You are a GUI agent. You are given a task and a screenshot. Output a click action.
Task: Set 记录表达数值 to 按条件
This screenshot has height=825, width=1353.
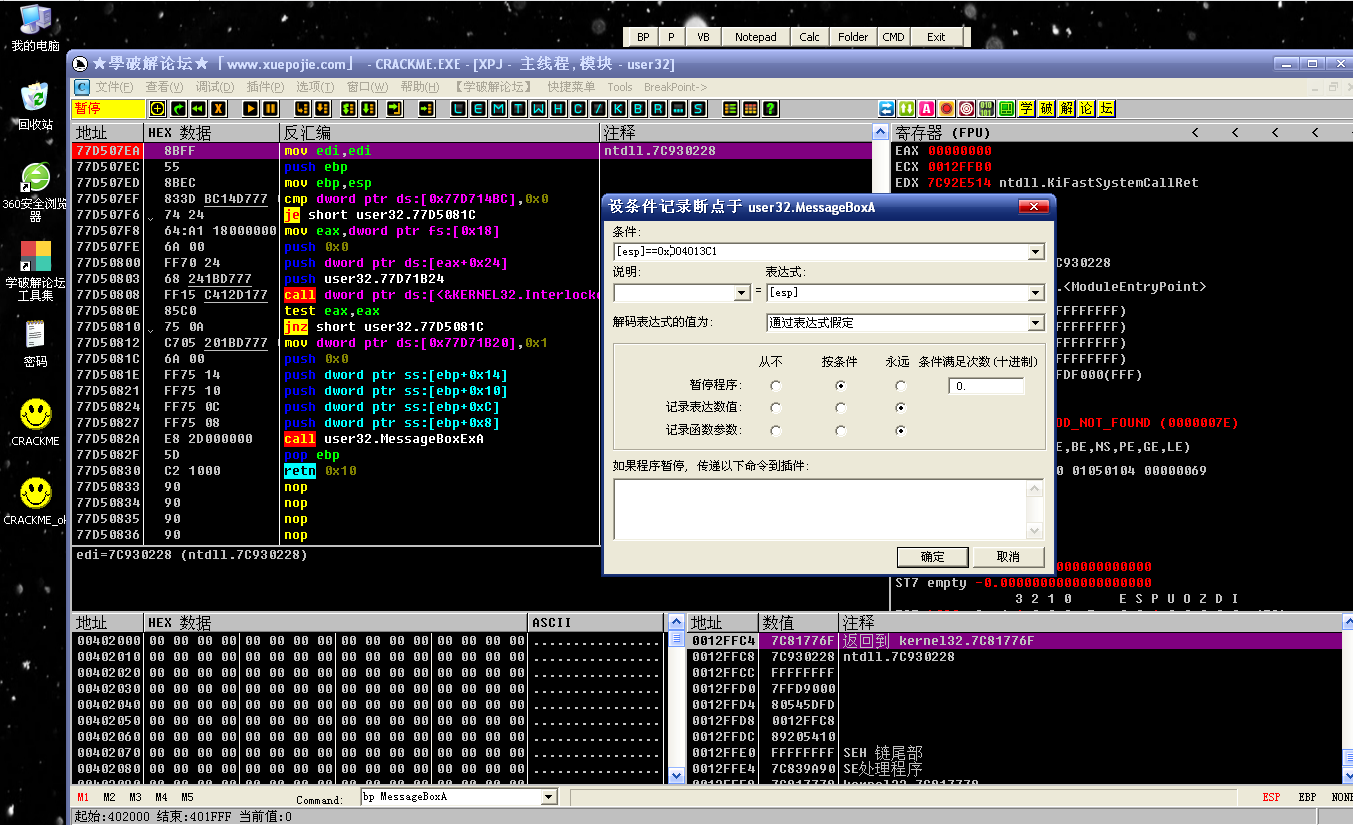coord(840,408)
